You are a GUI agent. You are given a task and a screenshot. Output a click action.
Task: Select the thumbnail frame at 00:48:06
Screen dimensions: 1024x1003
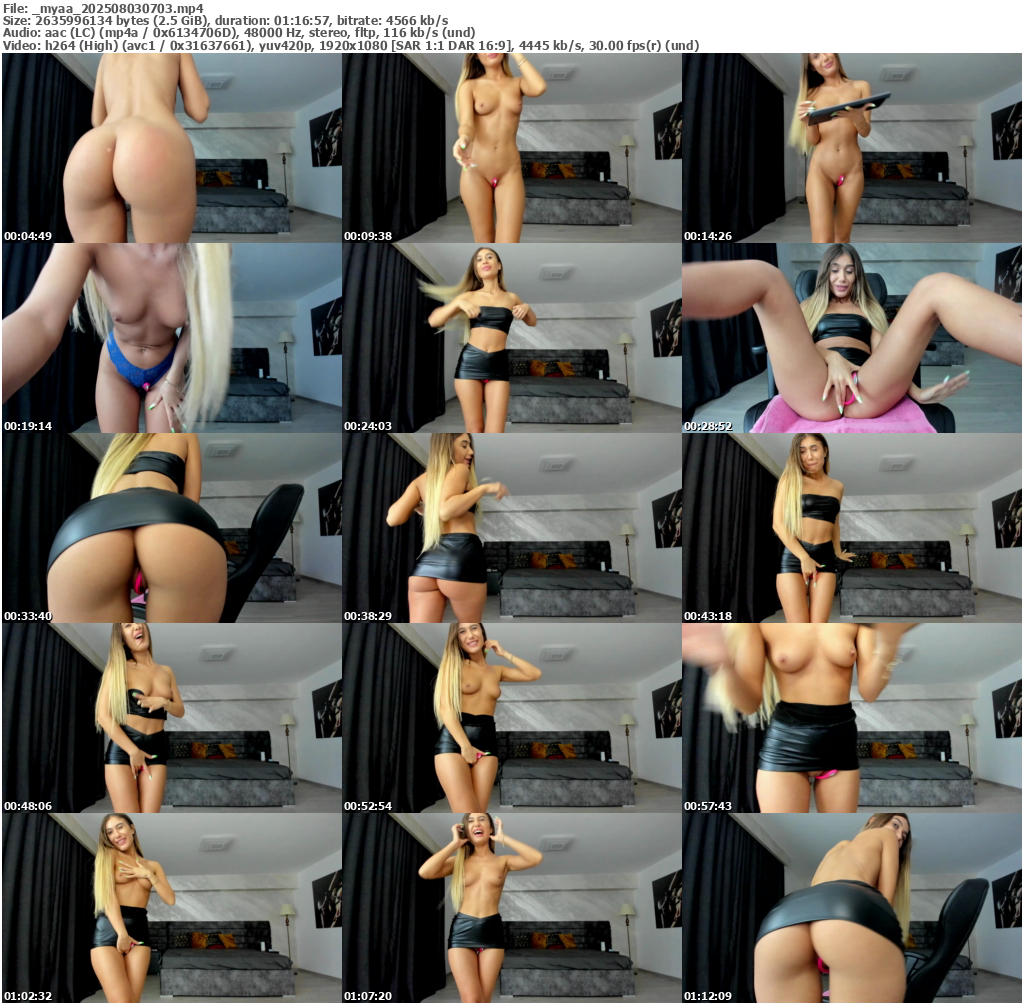[x=172, y=718]
